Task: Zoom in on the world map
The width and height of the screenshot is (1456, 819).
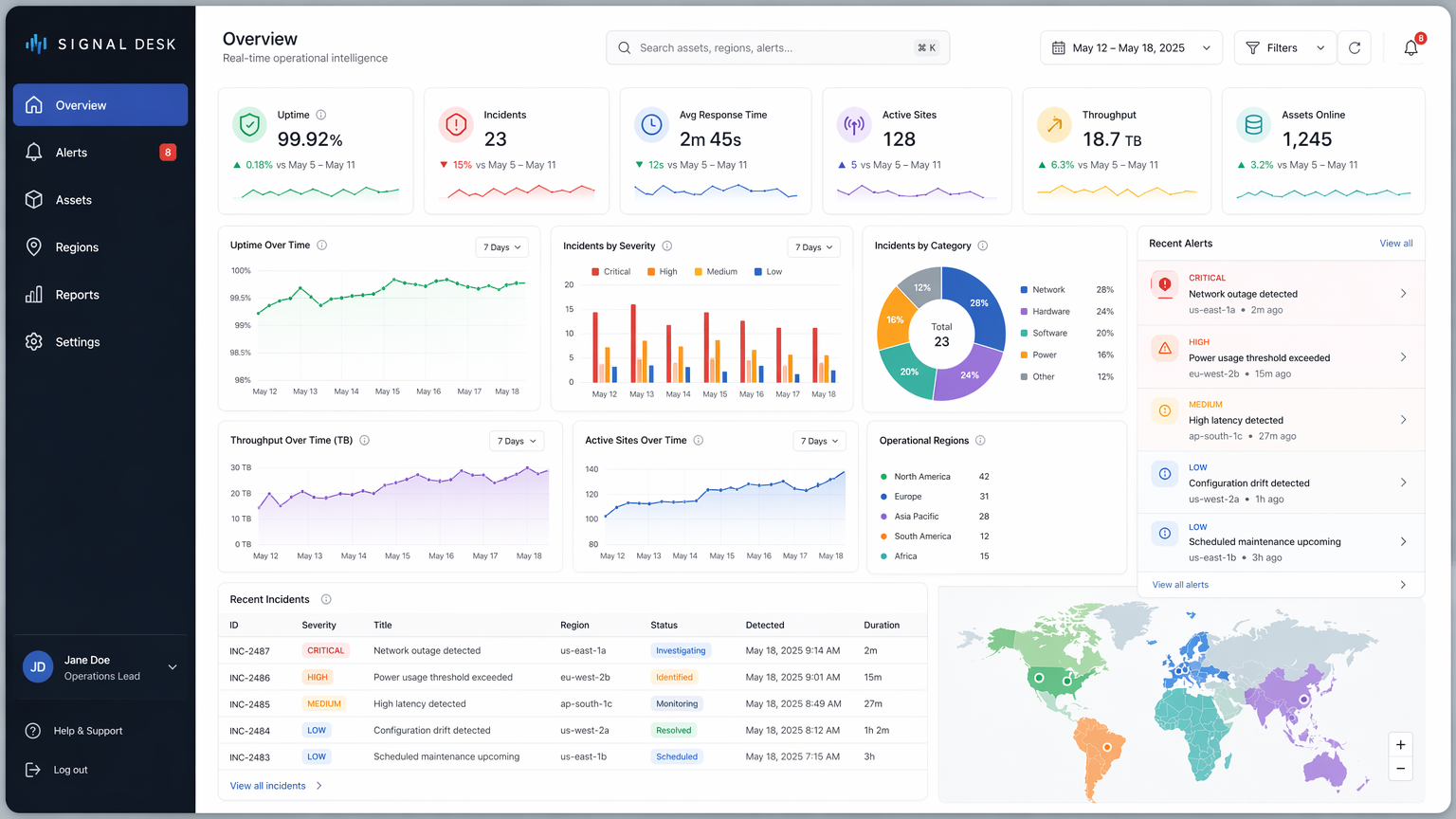Action: click(1400, 745)
